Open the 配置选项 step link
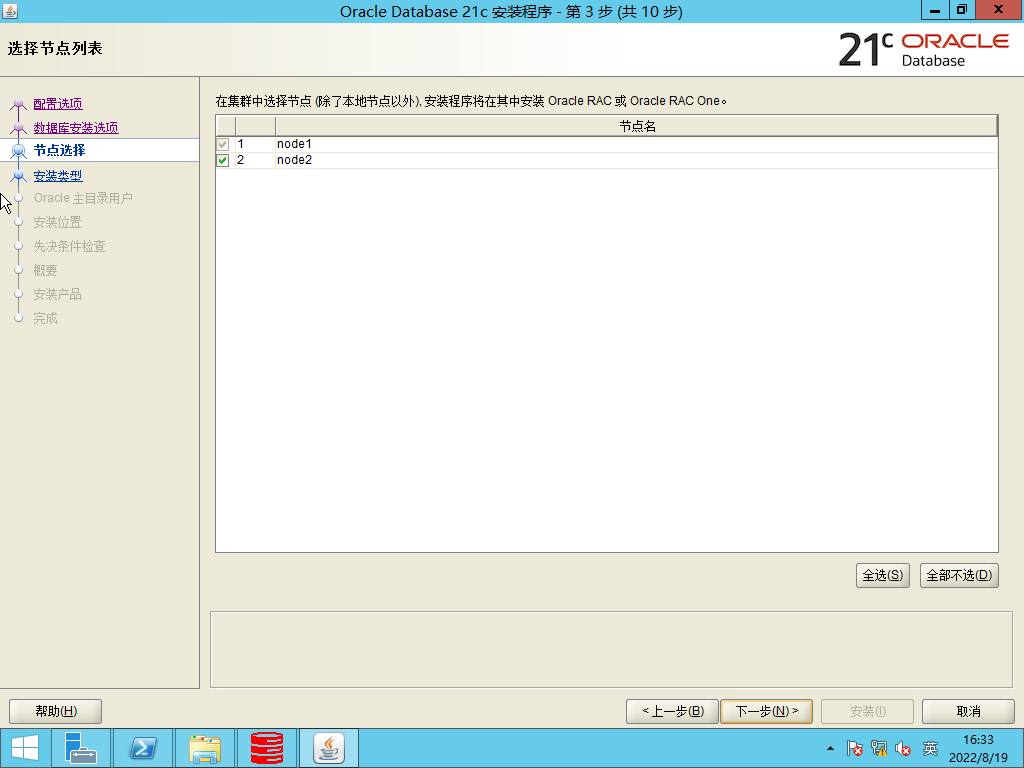 pos(57,103)
